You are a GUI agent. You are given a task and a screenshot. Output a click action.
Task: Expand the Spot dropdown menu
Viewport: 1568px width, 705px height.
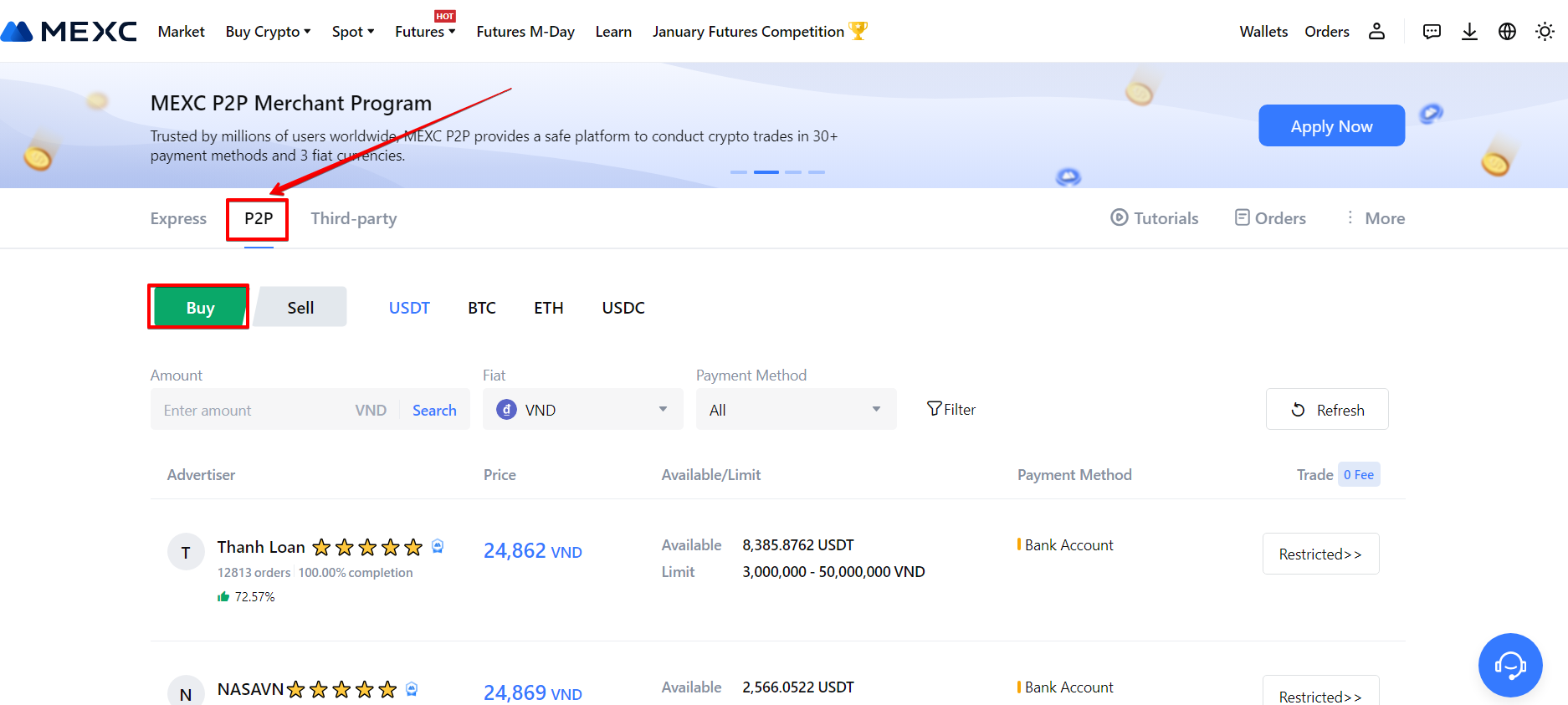[x=353, y=32]
